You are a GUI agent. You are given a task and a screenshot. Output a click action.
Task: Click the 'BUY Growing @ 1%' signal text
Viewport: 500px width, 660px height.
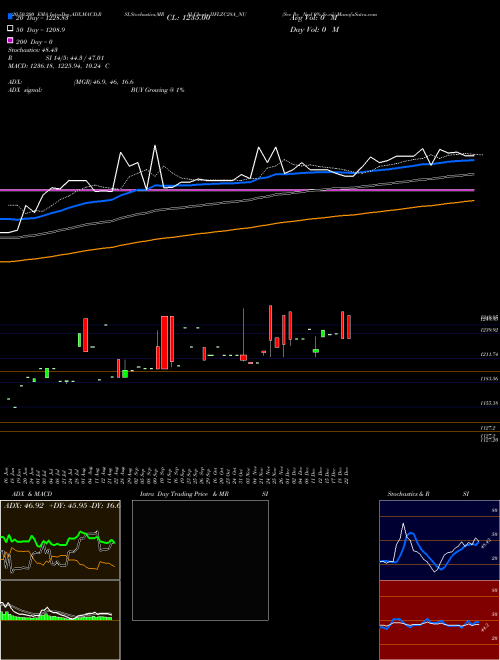pos(157,90)
